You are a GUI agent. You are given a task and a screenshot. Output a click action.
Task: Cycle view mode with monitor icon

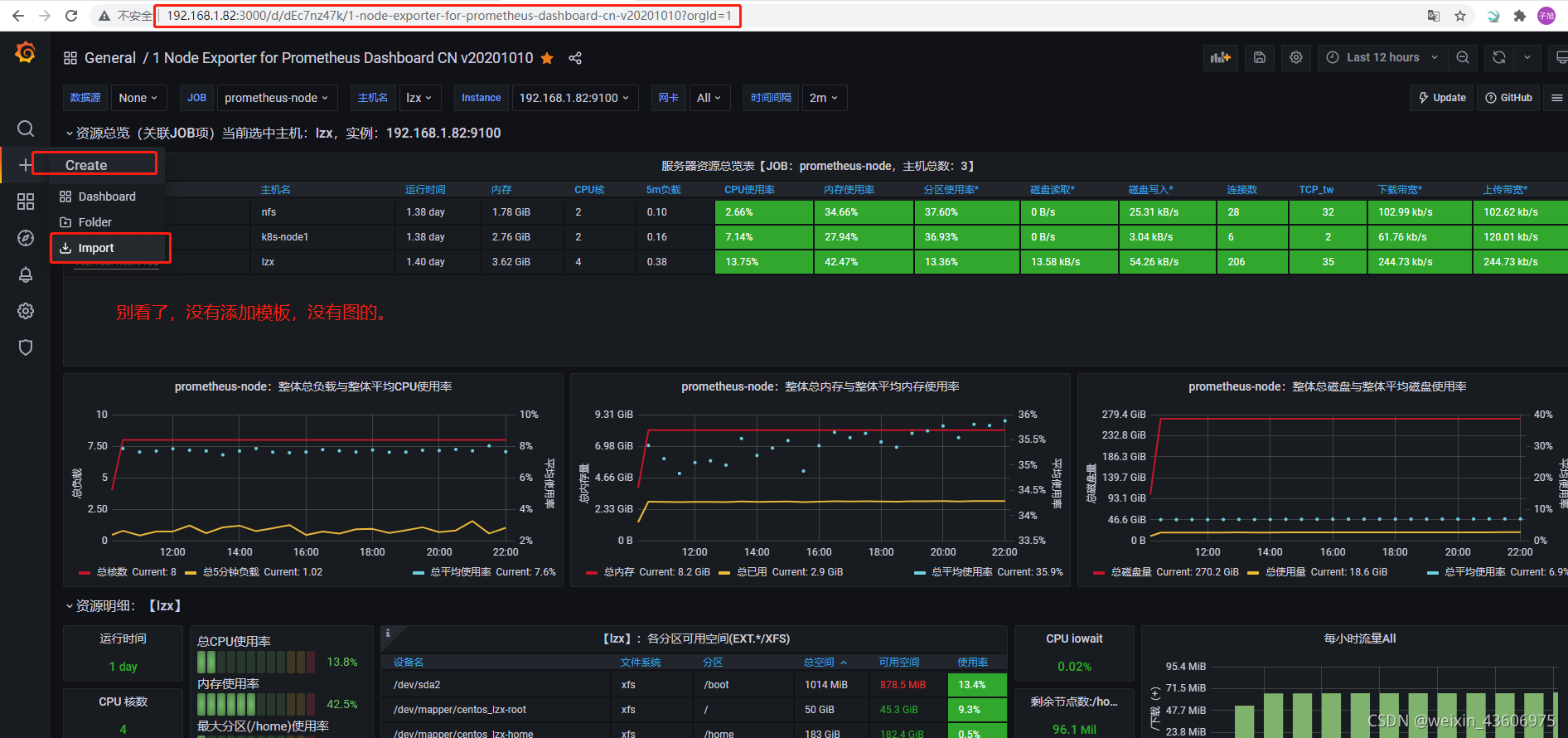[1561, 57]
